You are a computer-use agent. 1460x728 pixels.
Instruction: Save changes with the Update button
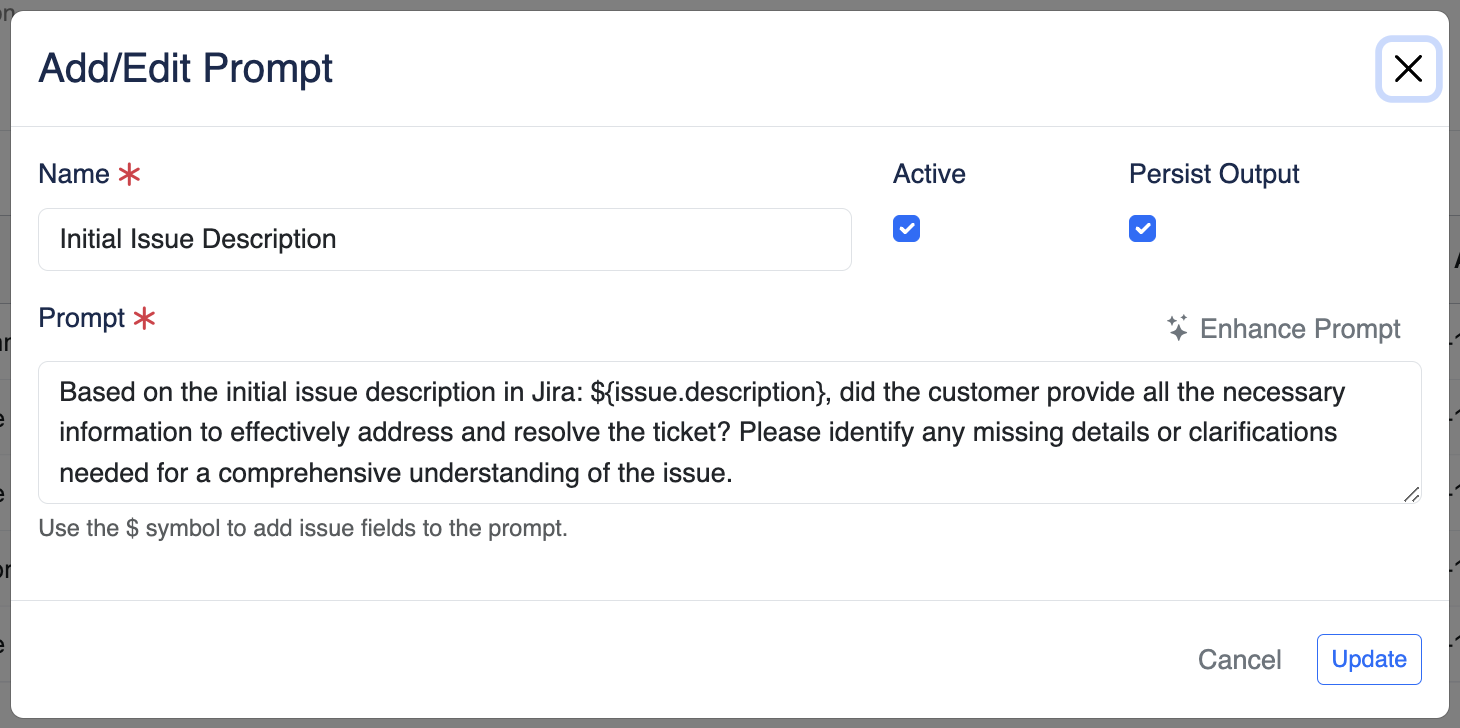pos(1369,660)
